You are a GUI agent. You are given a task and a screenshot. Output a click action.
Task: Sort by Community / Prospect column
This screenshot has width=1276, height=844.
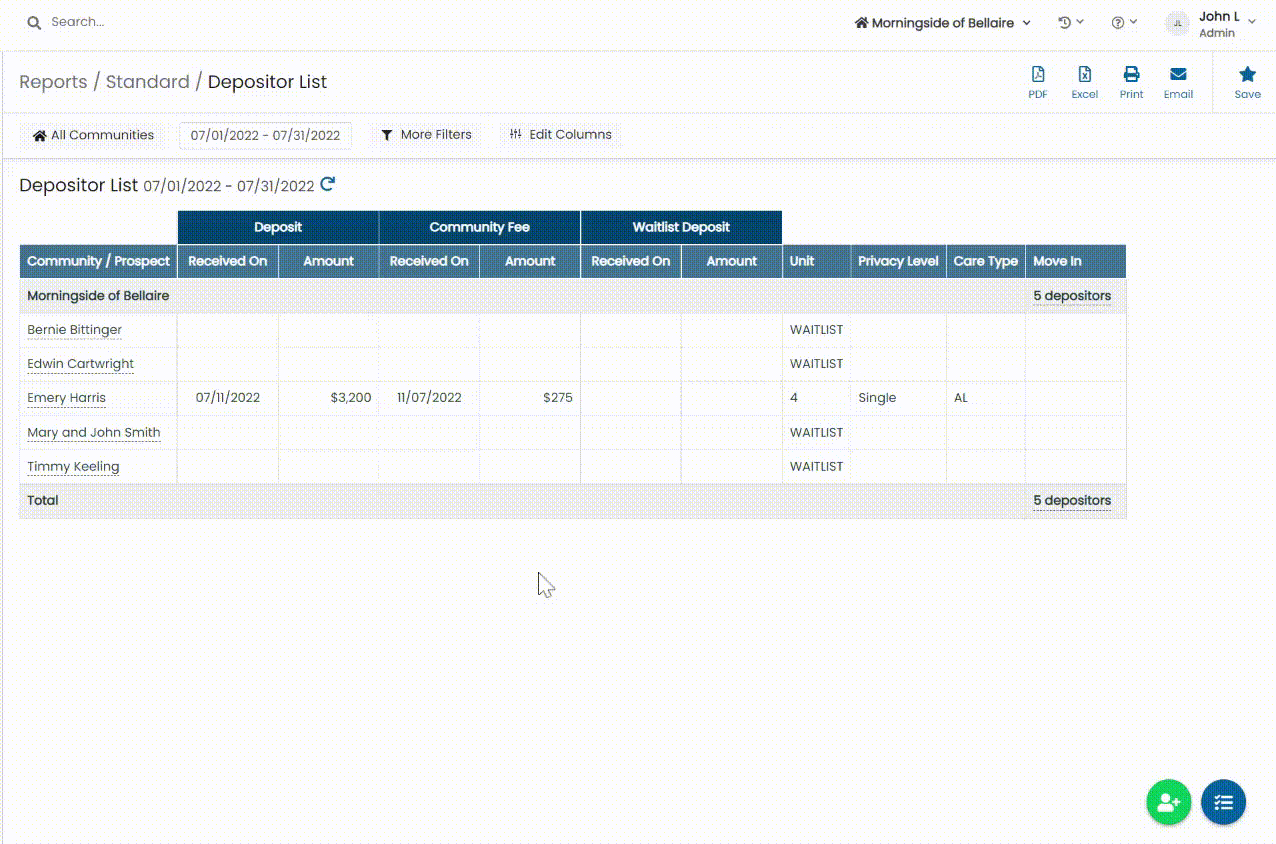tap(98, 261)
